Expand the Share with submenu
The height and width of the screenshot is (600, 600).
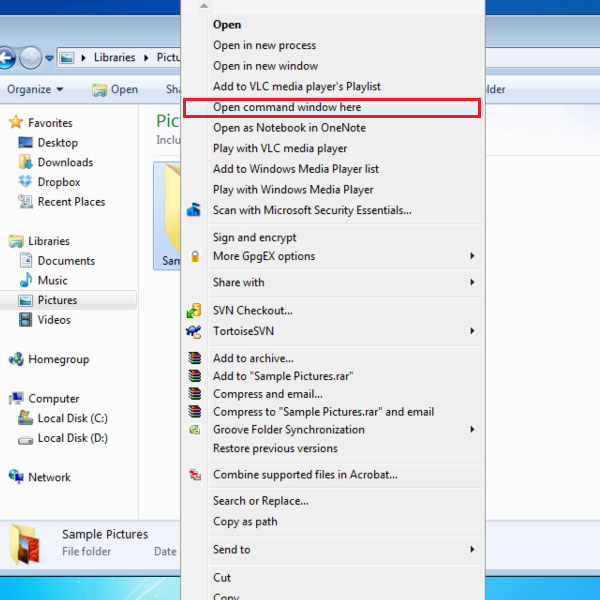473,282
